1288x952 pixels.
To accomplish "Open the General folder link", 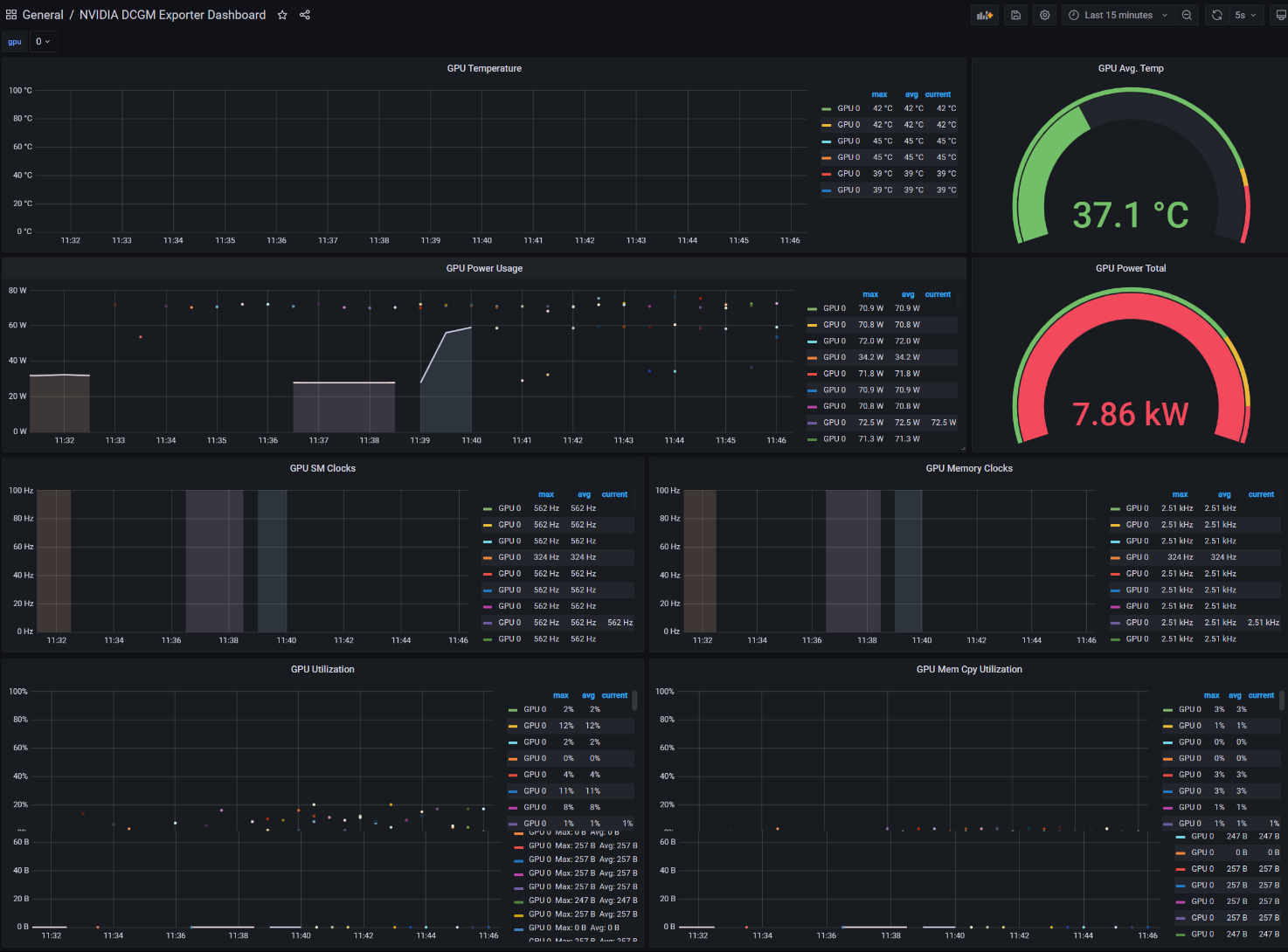I will click(x=43, y=15).
